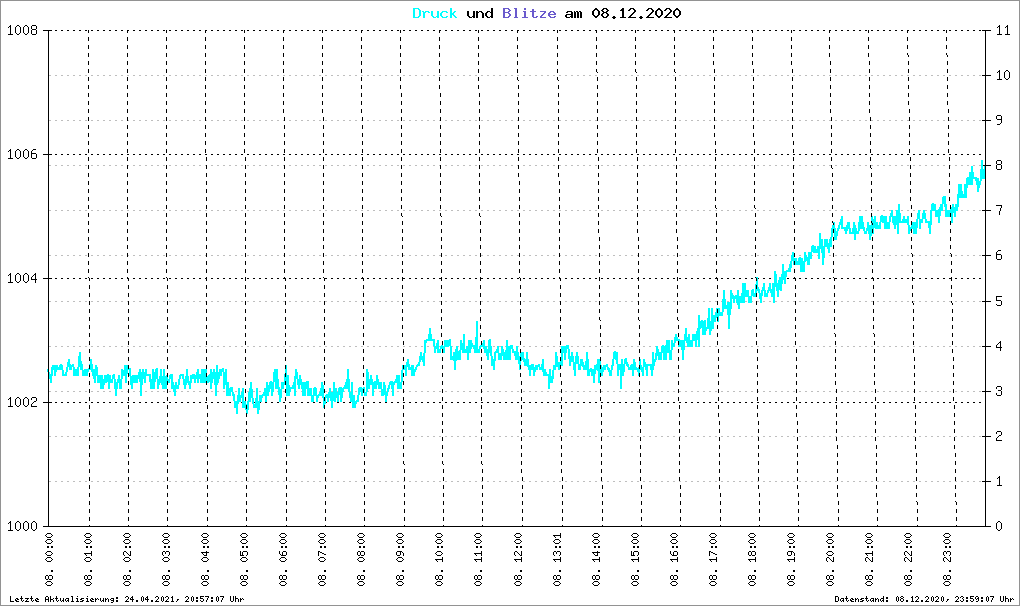The height and width of the screenshot is (606, 1020).
Task: Click the time label '08. 18:00'
Action: coord(753,559)
